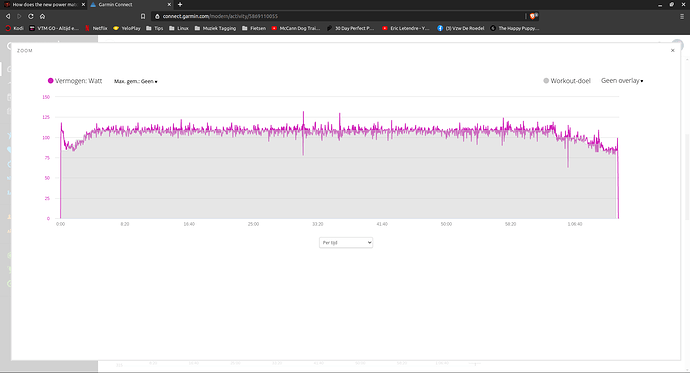Close the zoom chart overlay
The height and width of the screenshot is (373, 690).
click(672, 51)
